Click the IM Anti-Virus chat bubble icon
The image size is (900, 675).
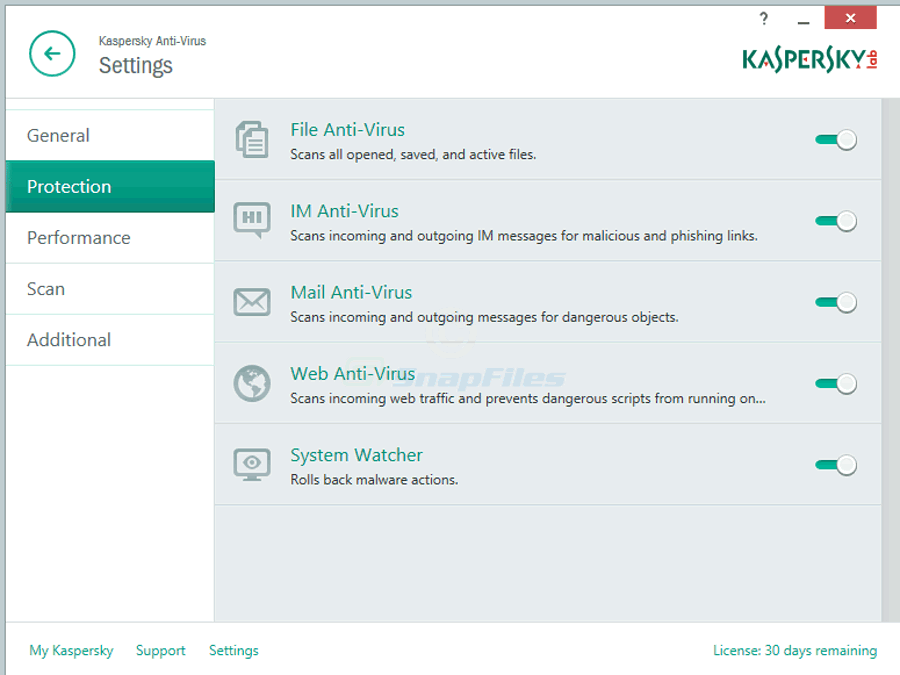252,220
